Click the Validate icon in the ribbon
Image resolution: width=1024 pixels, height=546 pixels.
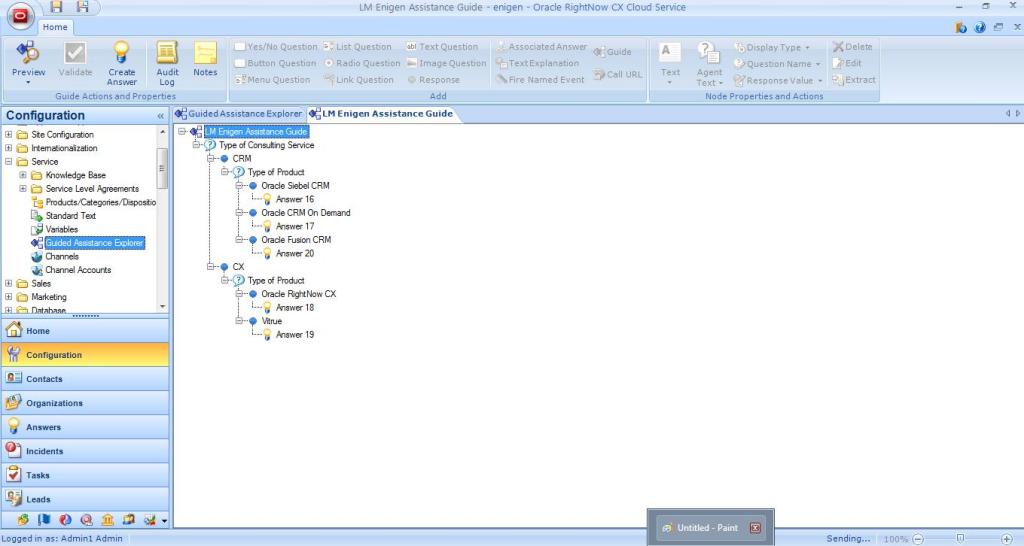tap(75, 54)
